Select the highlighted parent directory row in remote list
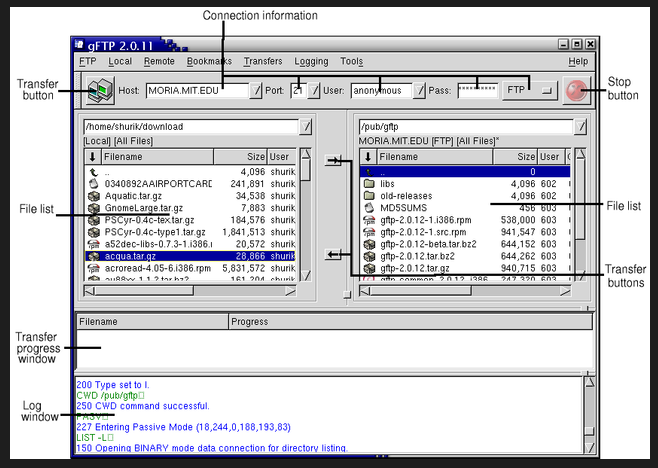The image size is (658, 468). point(465,172)
